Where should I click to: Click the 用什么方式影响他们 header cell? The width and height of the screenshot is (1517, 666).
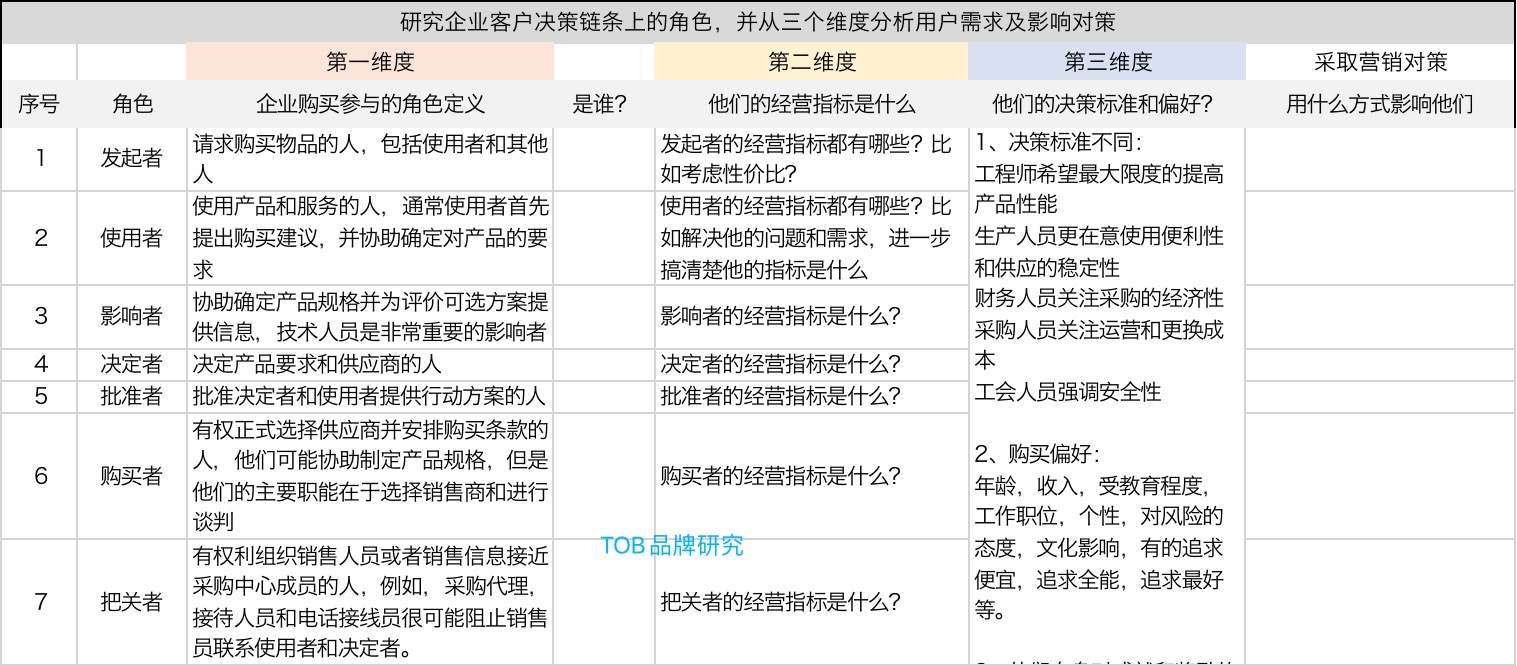coord(1380,104)
